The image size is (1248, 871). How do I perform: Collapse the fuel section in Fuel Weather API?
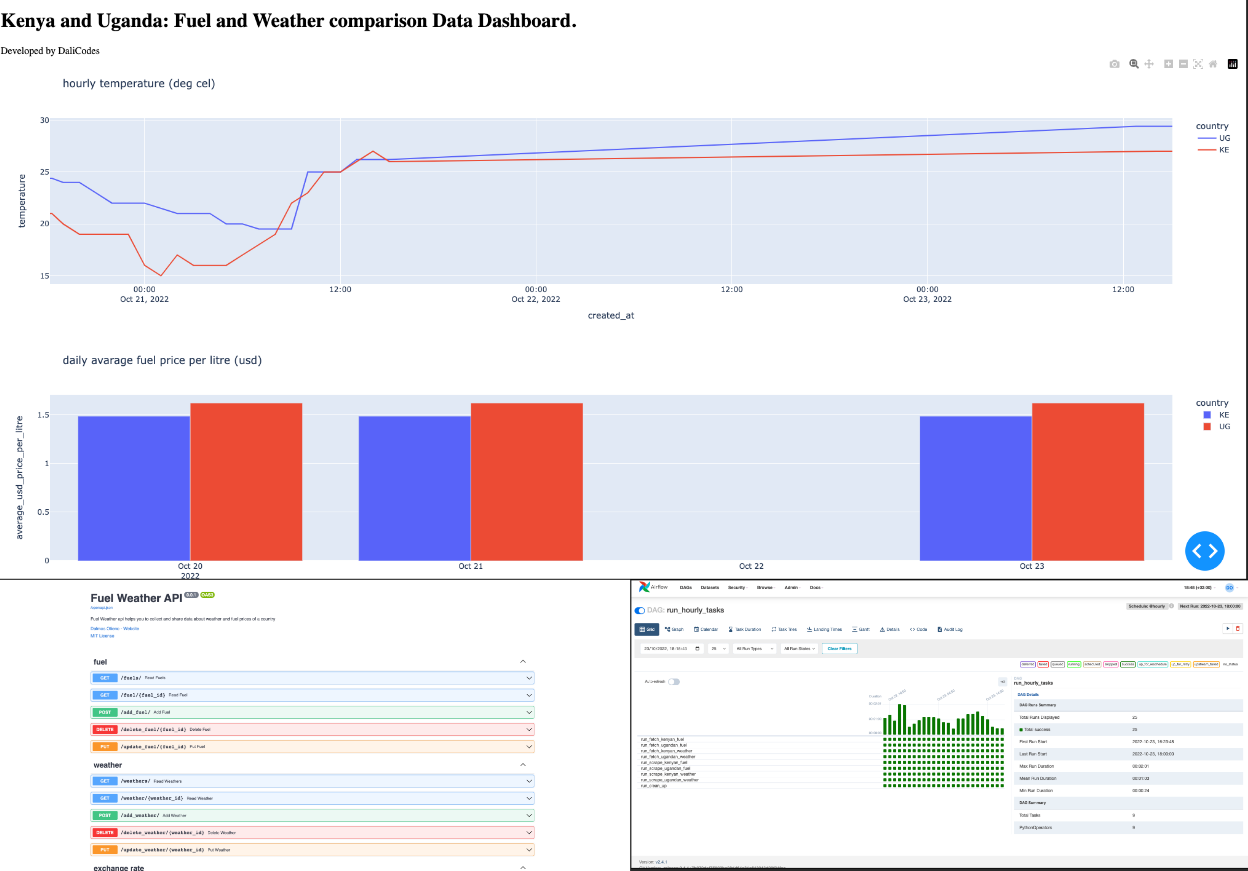(524, 661)
